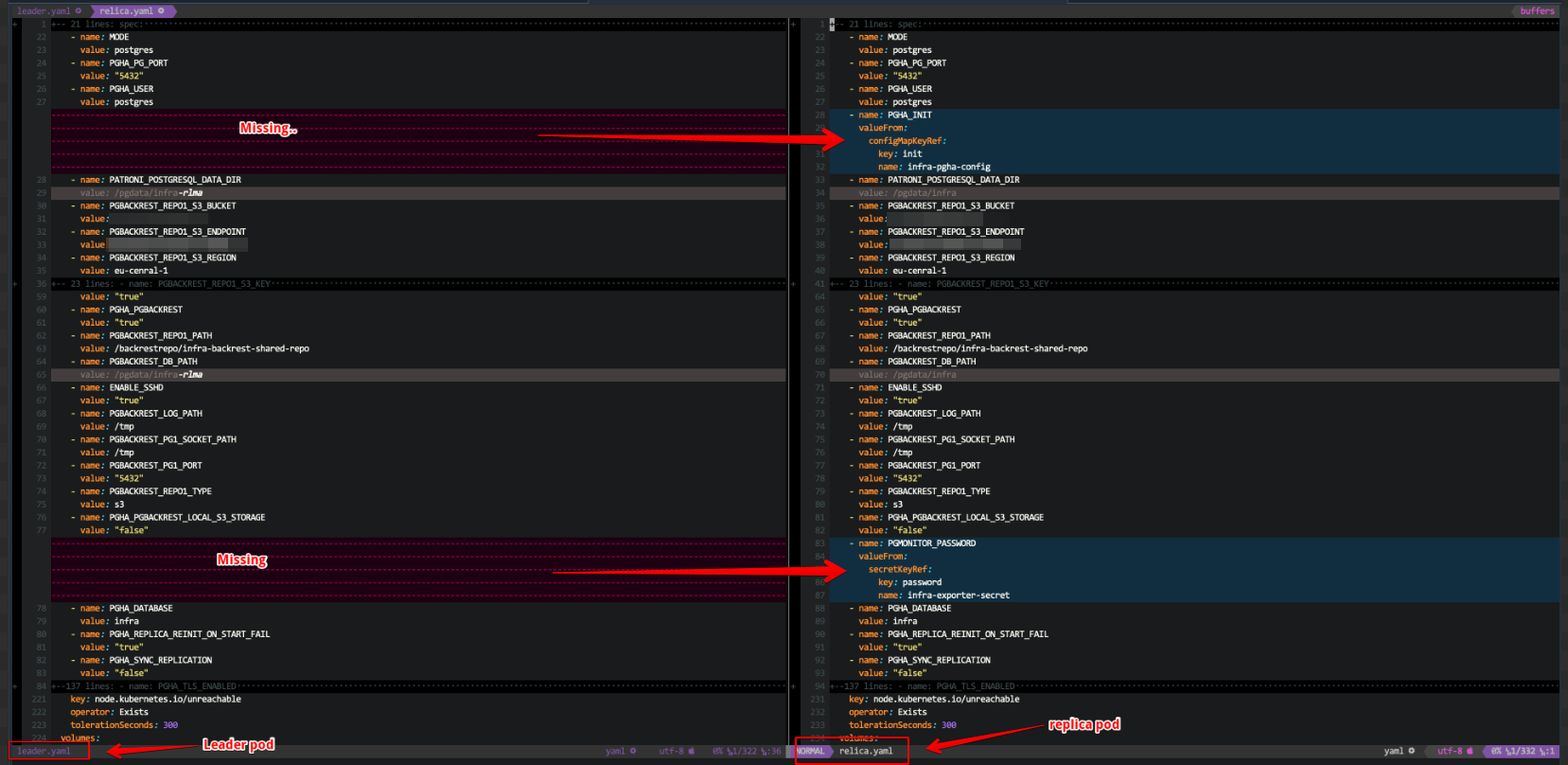
Task: Click the 'secretKeyRef:' line in right pane
Action: coord(899,570)
